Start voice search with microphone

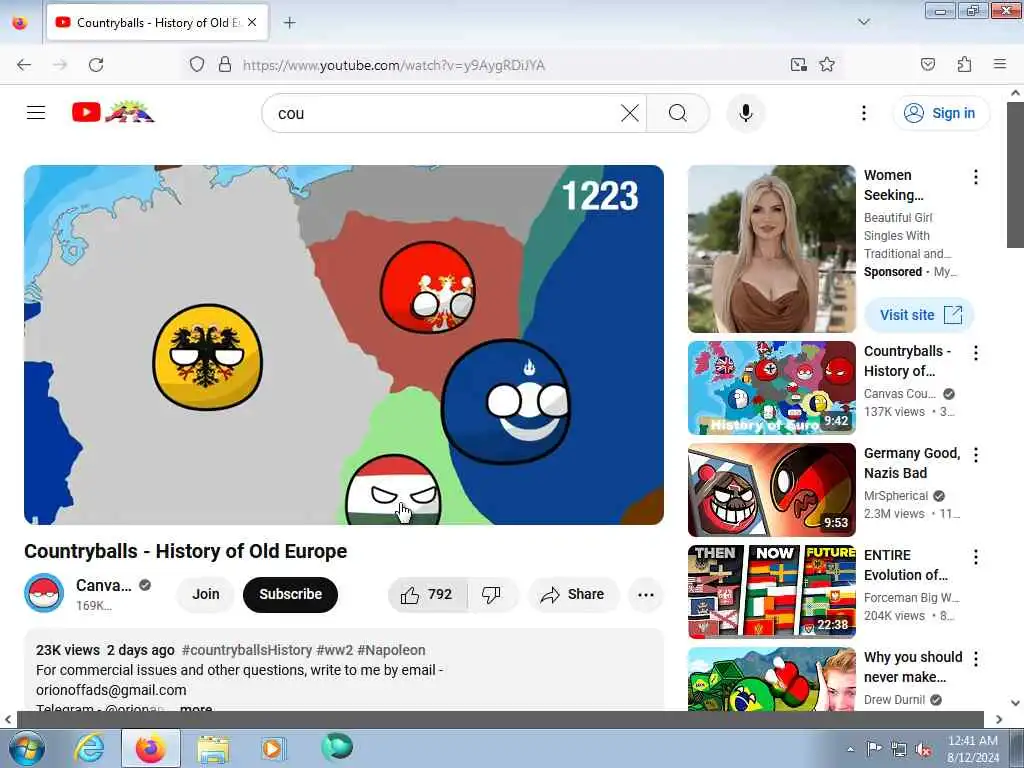(x=745, y=113)
